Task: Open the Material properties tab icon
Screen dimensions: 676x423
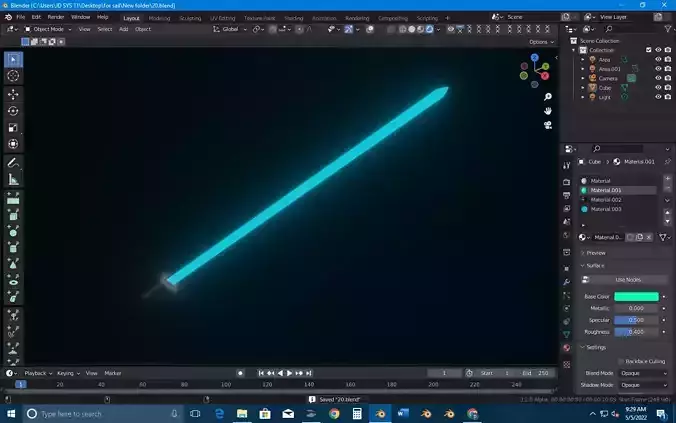Action: [566, 348]
